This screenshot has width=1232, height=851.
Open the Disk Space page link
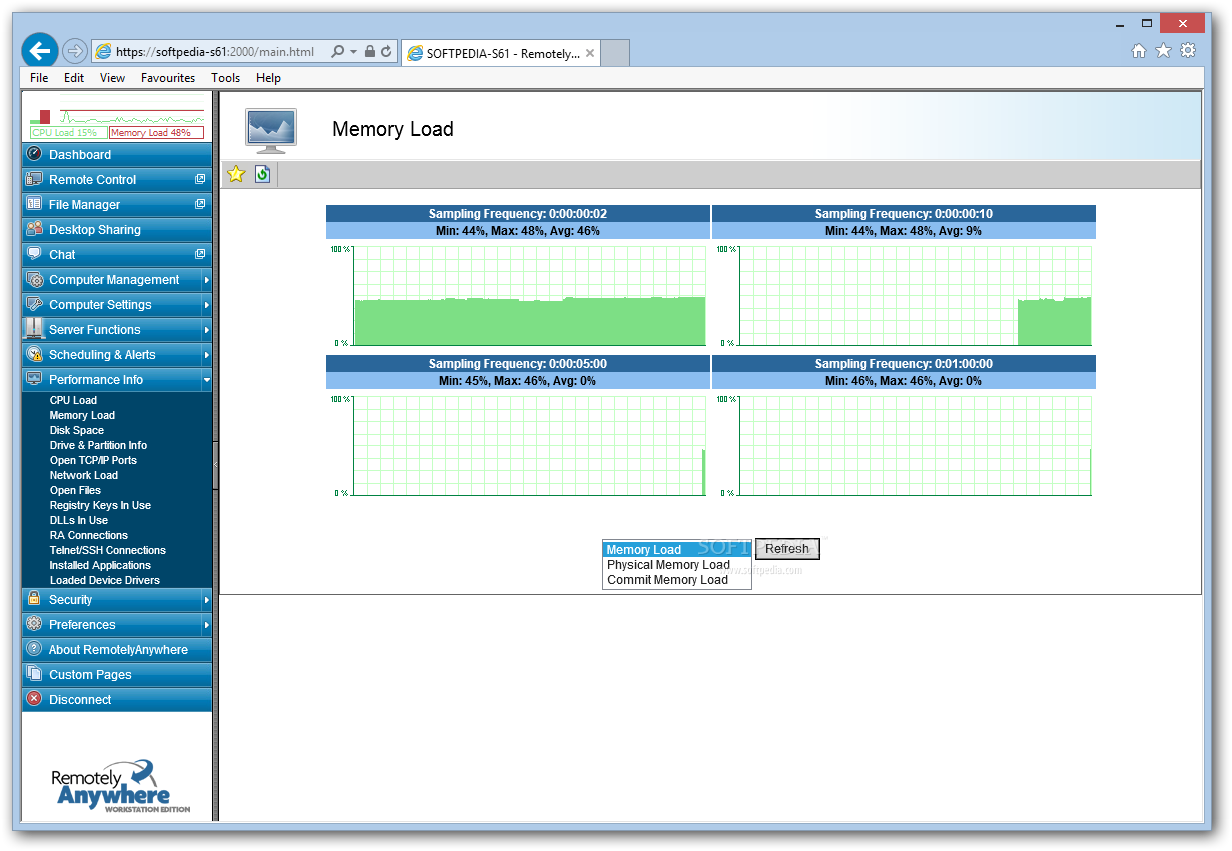click(x=77, y=430)
